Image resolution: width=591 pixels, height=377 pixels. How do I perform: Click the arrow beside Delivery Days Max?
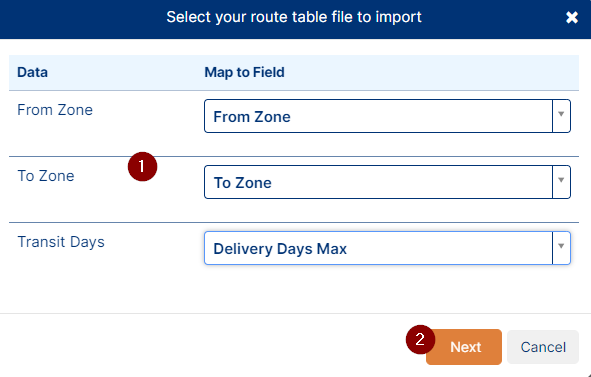[x=561, y=248]
